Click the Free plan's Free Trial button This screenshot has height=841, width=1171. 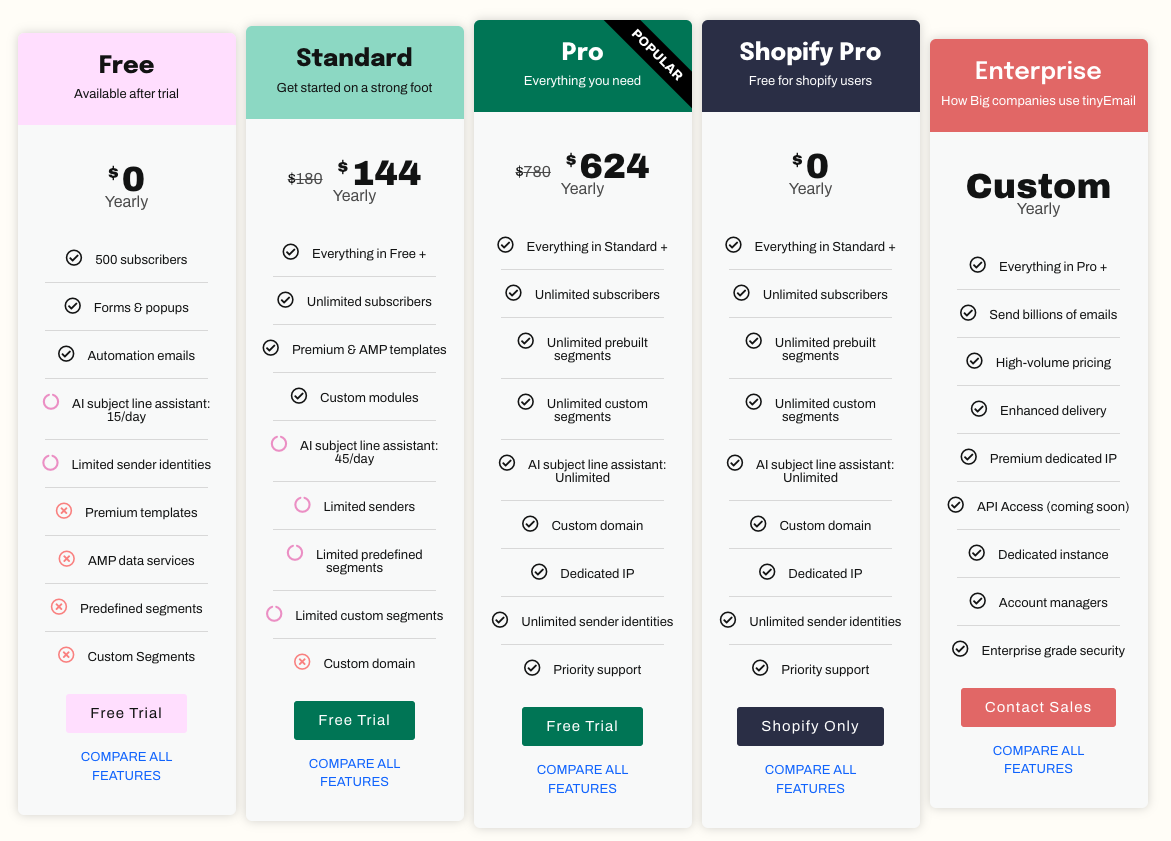(x=126, y=713)
